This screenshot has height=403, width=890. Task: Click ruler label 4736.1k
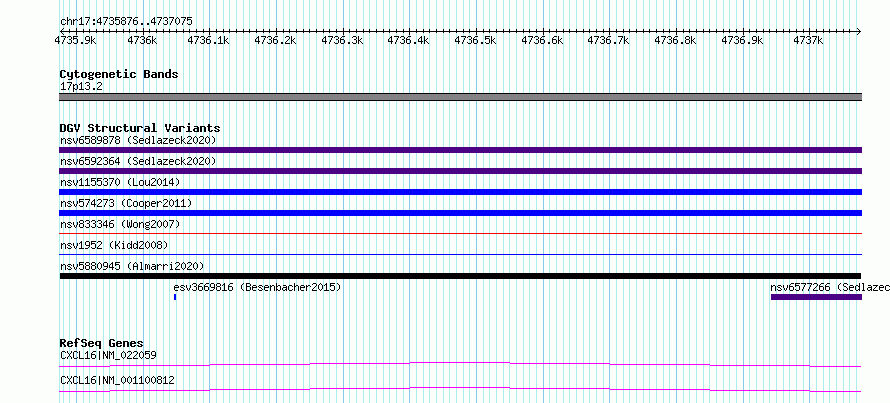[208, 40]
